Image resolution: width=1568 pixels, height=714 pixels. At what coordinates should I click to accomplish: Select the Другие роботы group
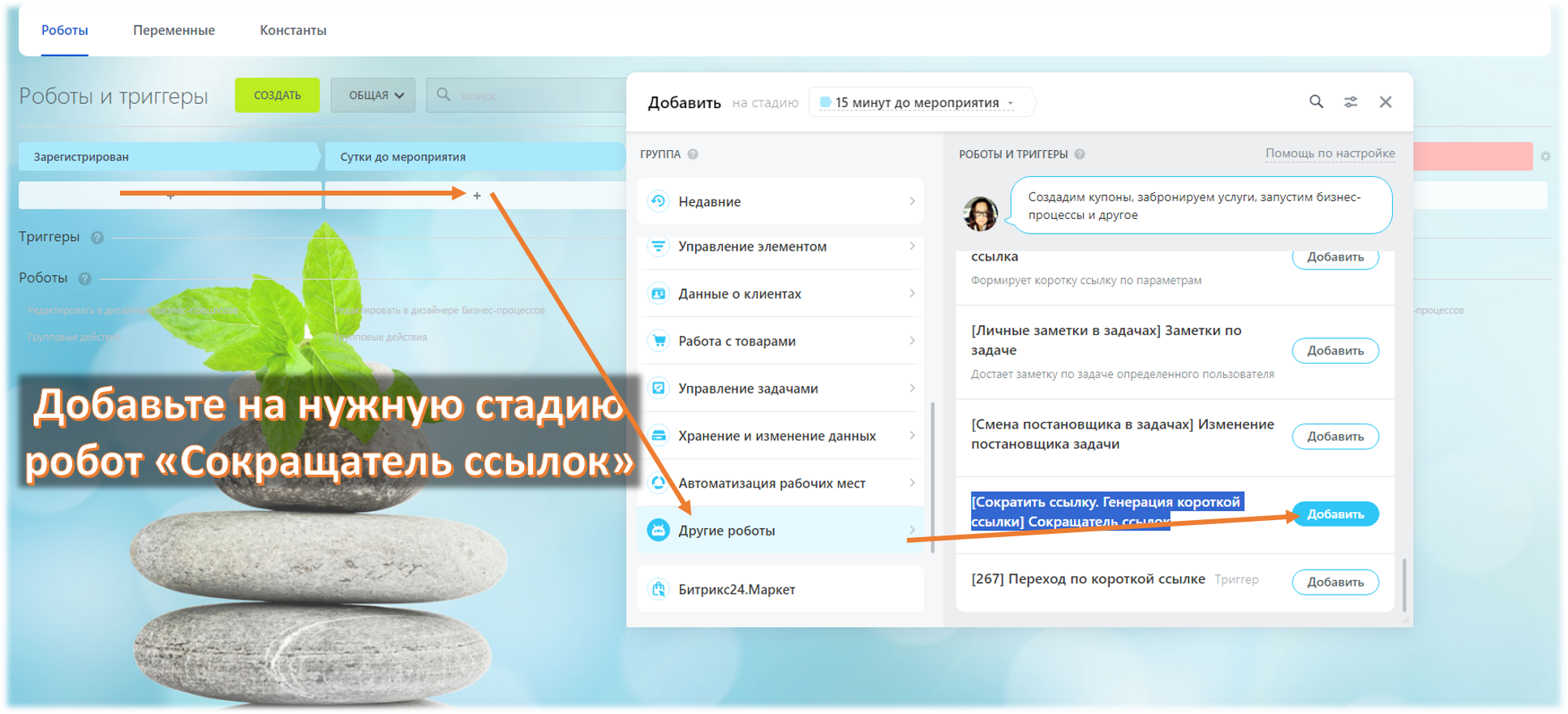click(780, 531)
